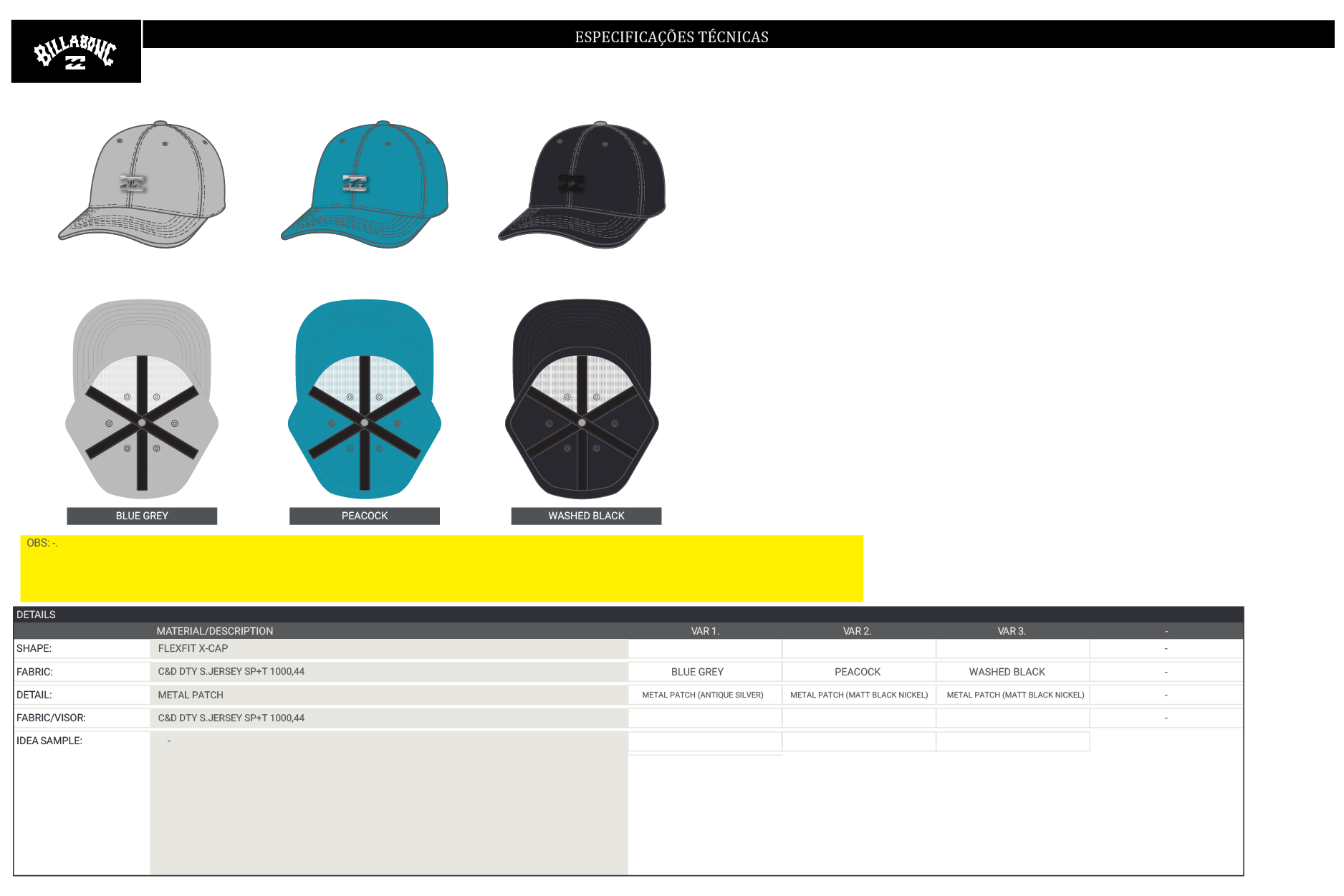
Task: Click the PEACOCK cell in VAR 2
Action: coord(858,672)
